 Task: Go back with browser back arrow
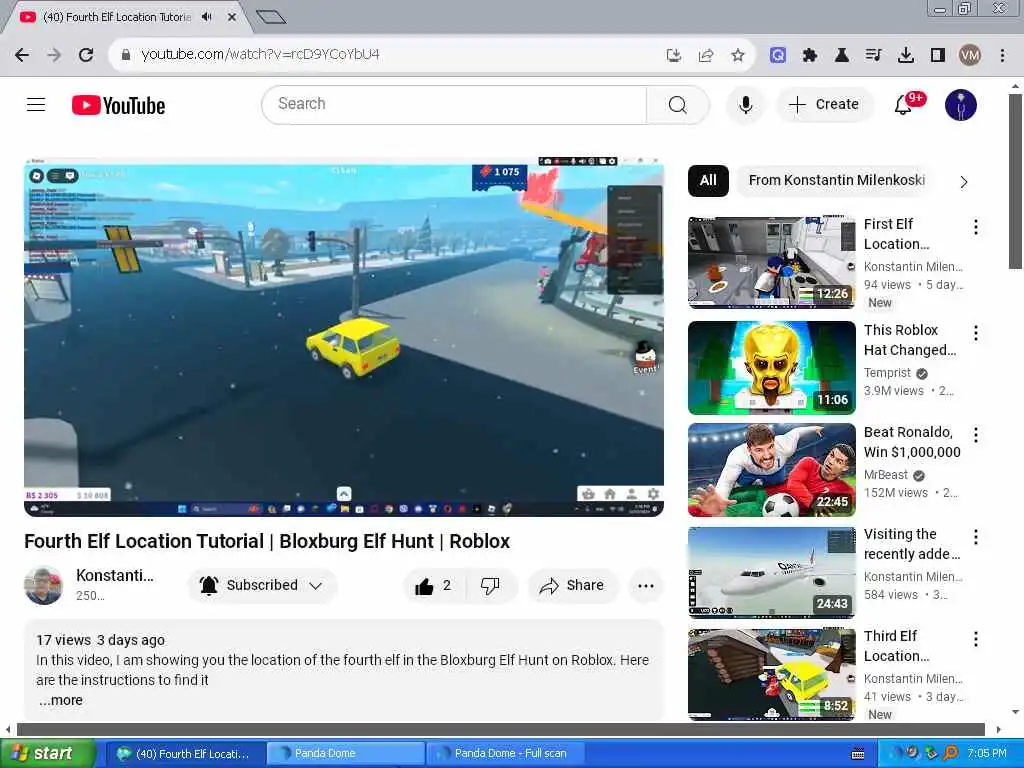(22, 55)
